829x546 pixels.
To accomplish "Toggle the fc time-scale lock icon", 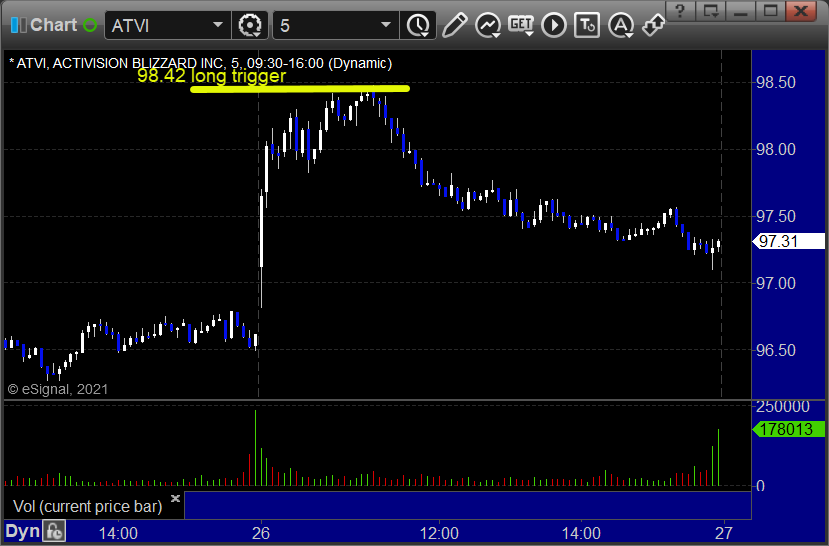I will 54,531.
